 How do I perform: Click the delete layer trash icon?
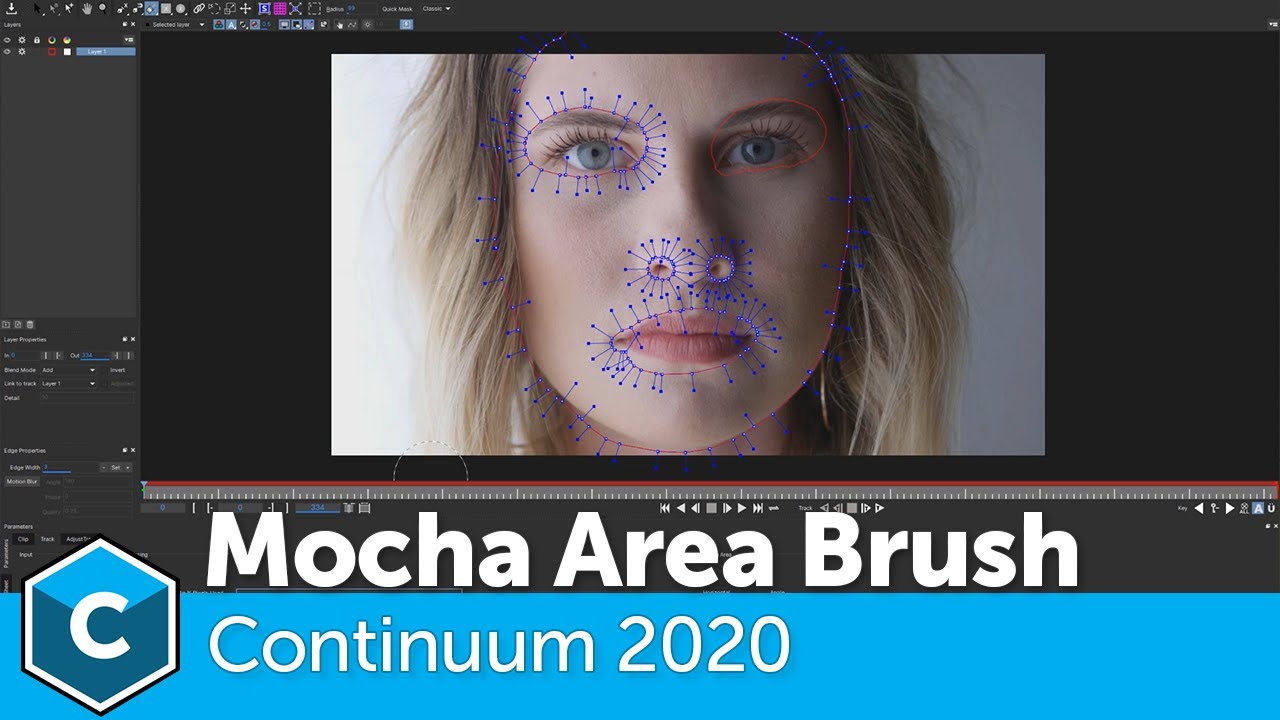coord(30,324)
